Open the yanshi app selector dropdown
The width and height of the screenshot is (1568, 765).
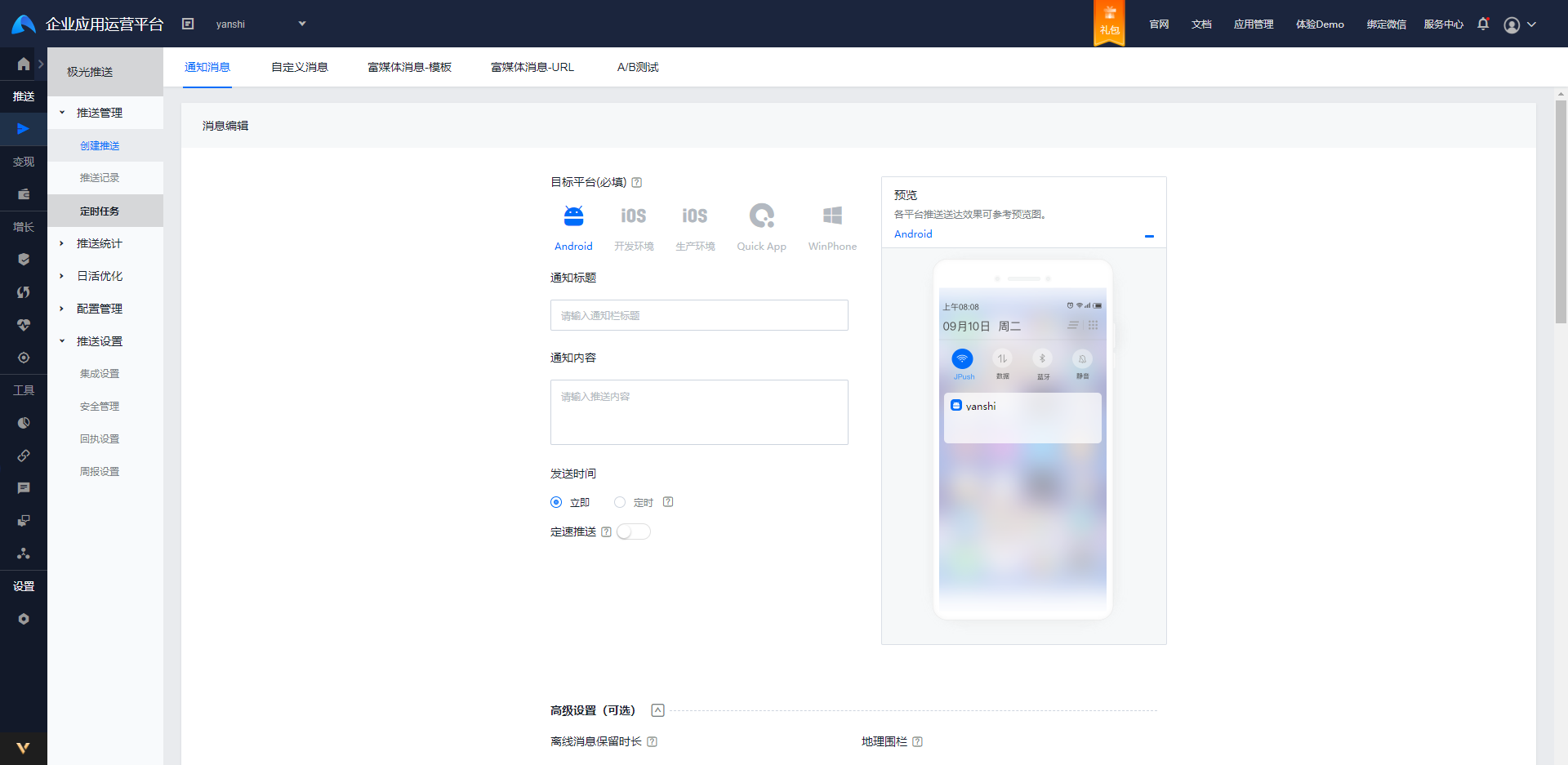[261, 24]
